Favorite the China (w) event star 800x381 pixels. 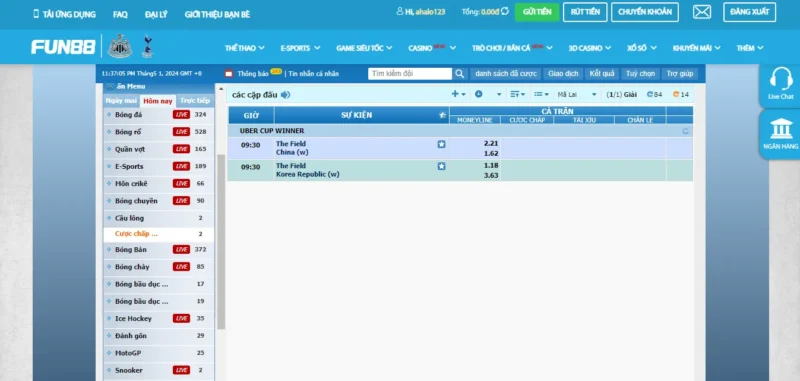441,144
